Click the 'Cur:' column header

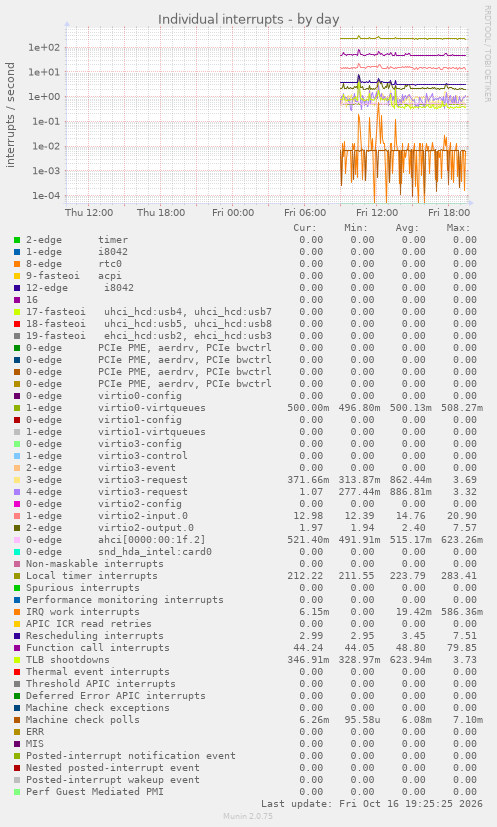[x=305, y=228]
